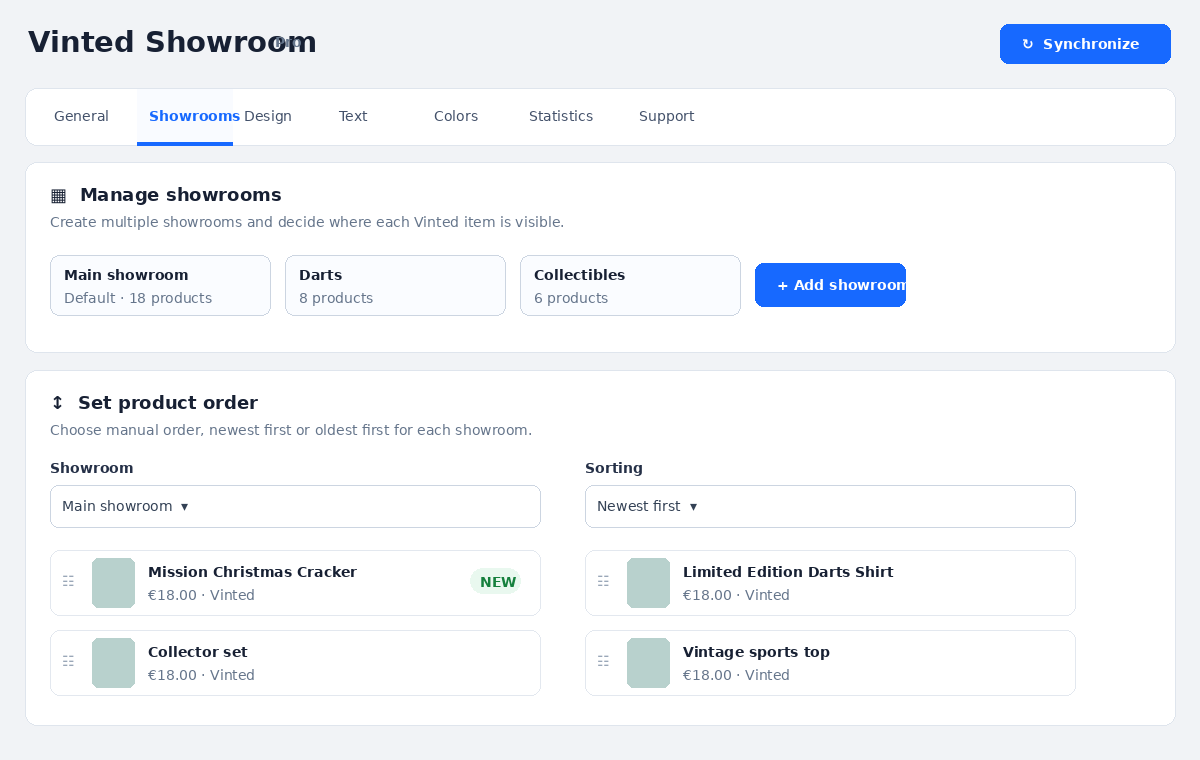This screenshot has width=1200, height=760.
Task: Click the Manage showrooms grid icon
Action: 58,195
